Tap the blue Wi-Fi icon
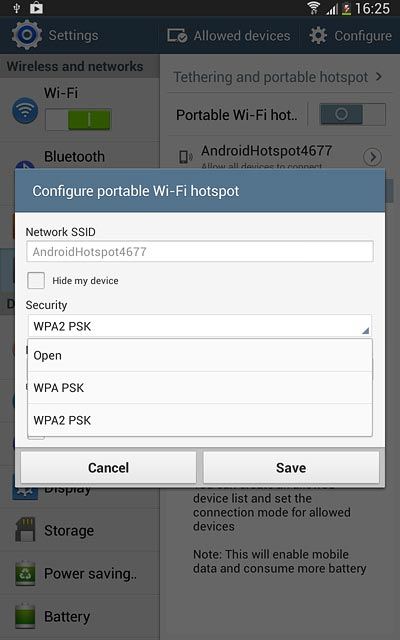This screenshot has width=400, height=640. tap(25, 110)
